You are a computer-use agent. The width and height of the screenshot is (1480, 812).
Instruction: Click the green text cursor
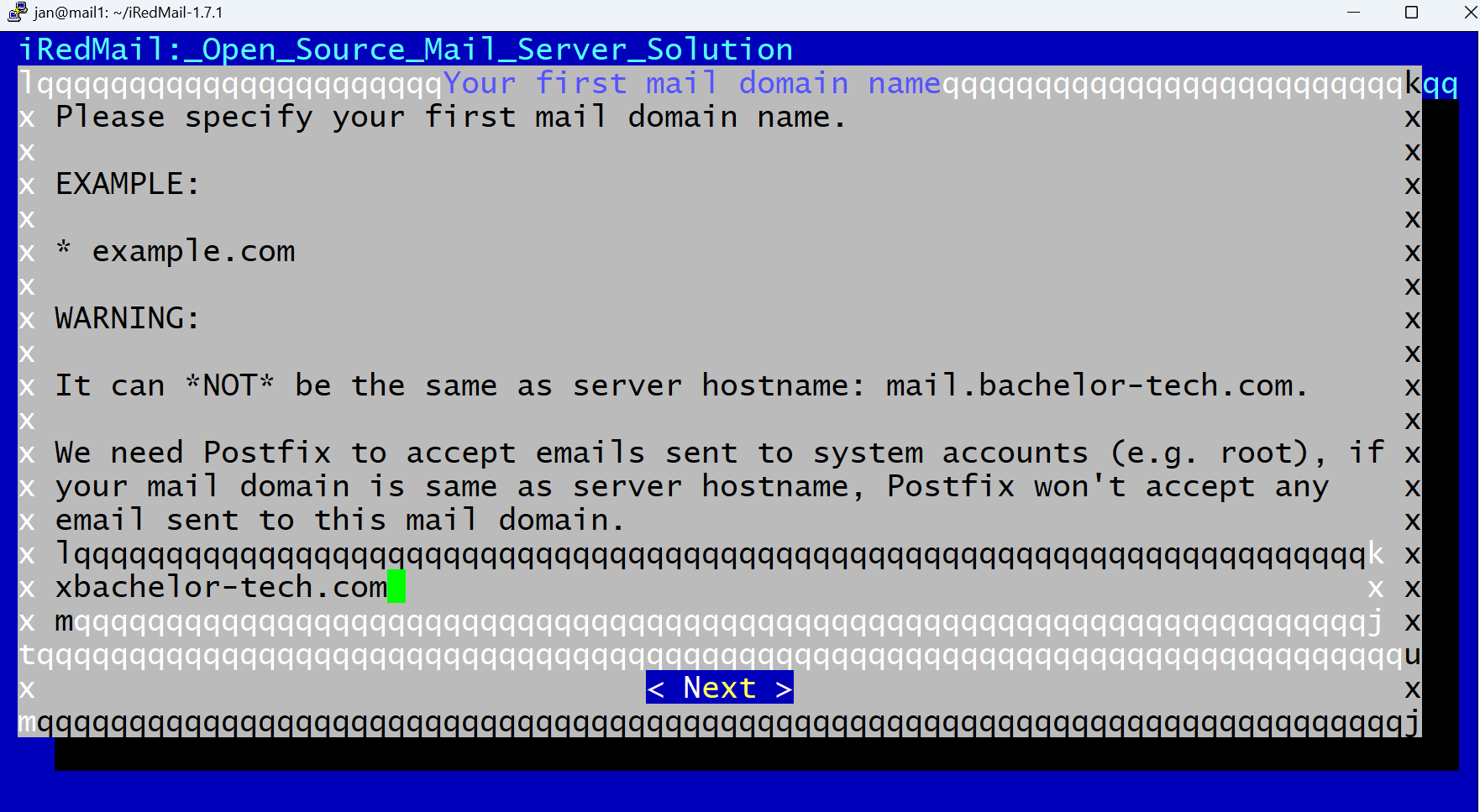coord(396,587)
